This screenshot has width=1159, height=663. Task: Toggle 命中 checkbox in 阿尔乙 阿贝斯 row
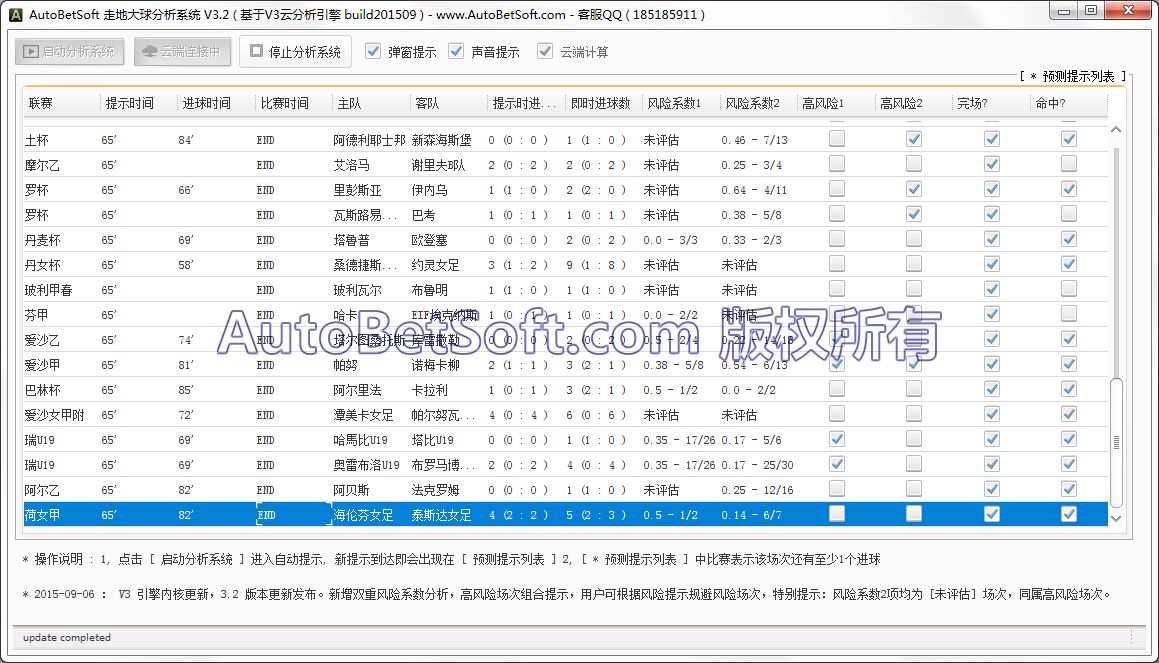coord(1069,489)
